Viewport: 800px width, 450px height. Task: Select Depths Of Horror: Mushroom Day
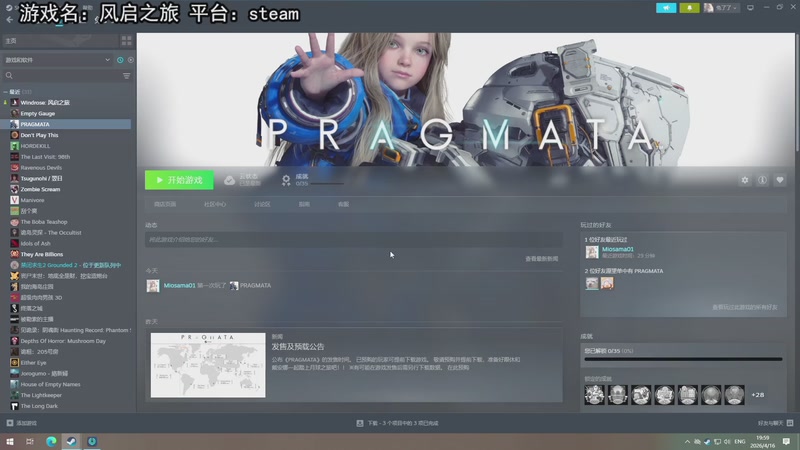[x=63, y=341]
